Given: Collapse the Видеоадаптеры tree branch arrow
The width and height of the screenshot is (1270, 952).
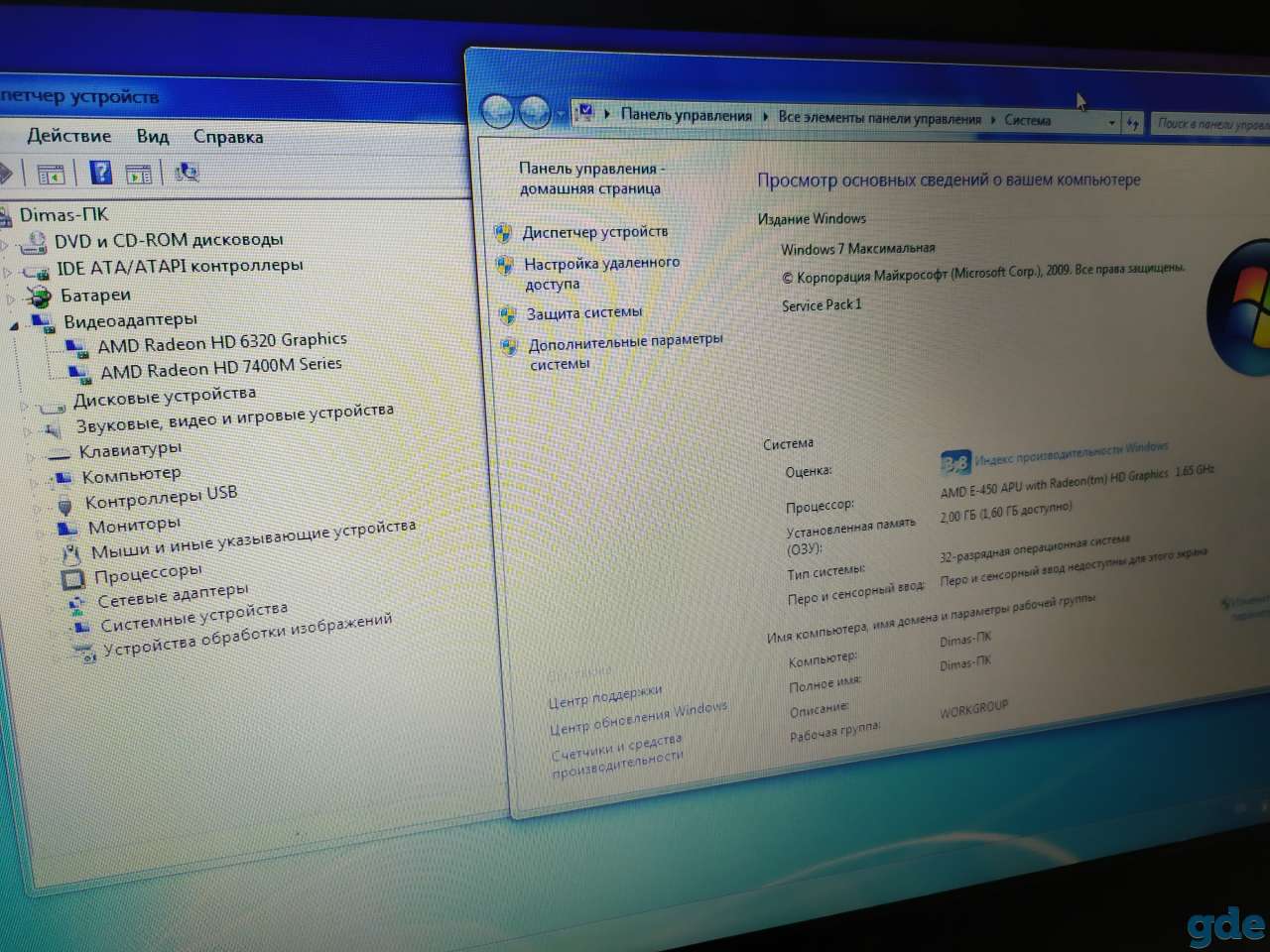Looking at the screenshot, I should (15, 325).
